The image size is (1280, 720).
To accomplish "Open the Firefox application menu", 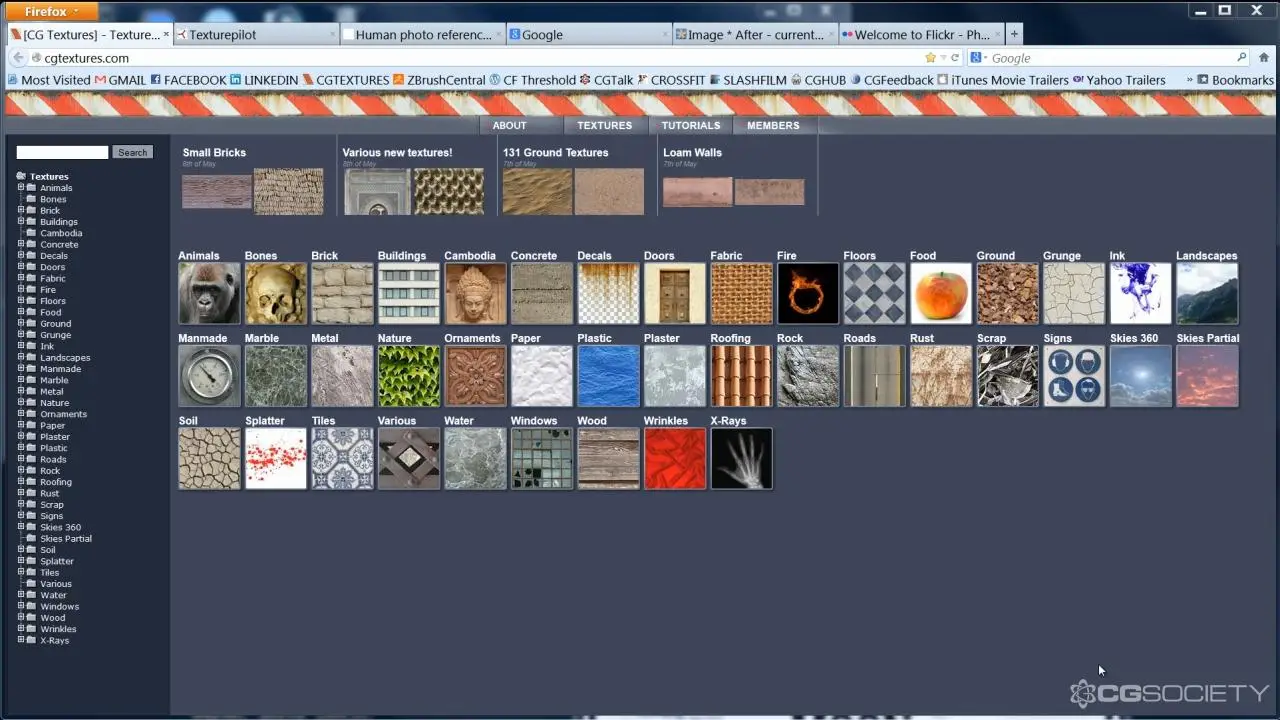I will click(51, 11).
